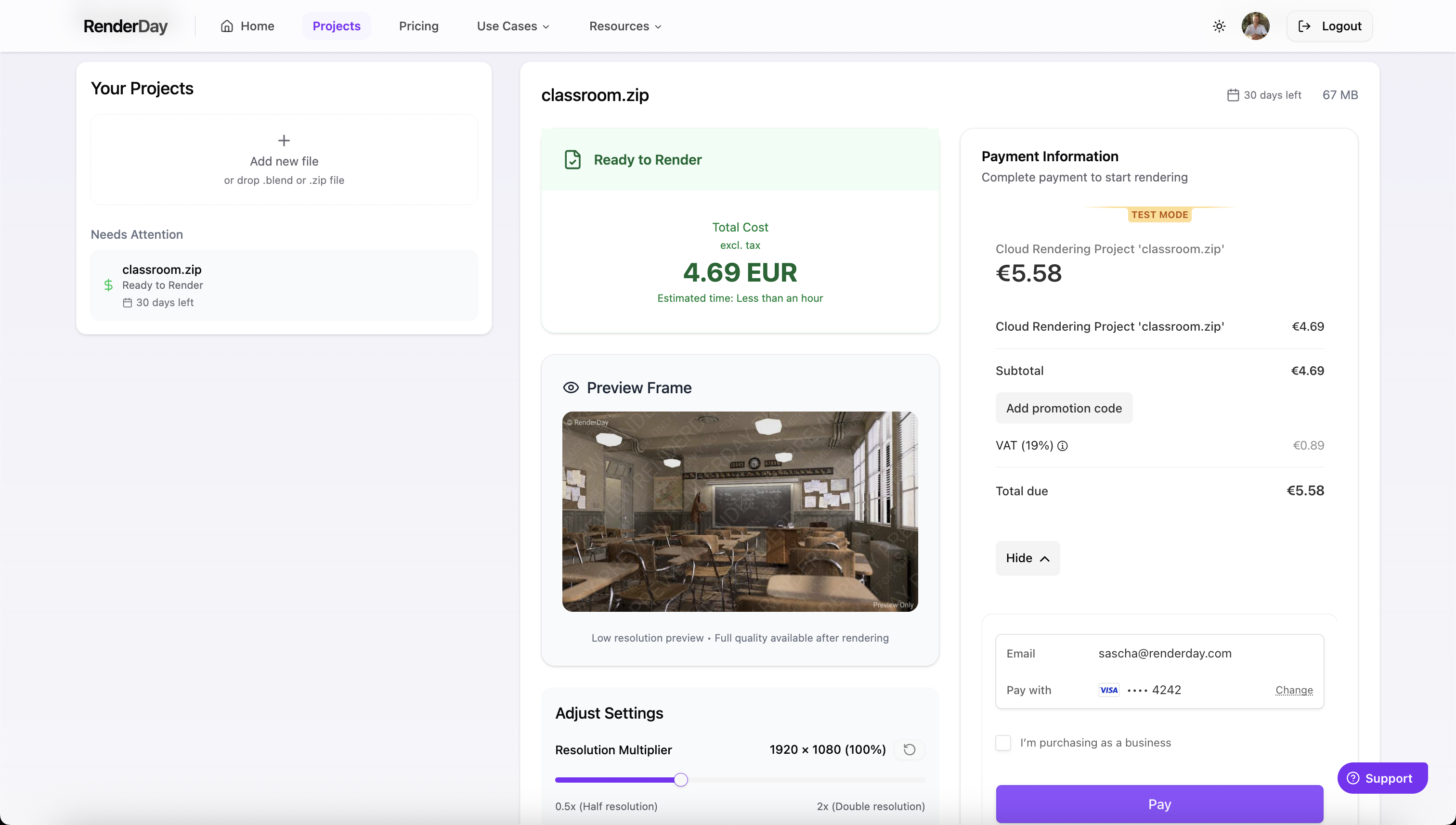The height and width of the screenshot is (825, 1456).
Task: Click the 'Adjust Settings' heading
Action: pyautogui.click(x=609, y=713)
